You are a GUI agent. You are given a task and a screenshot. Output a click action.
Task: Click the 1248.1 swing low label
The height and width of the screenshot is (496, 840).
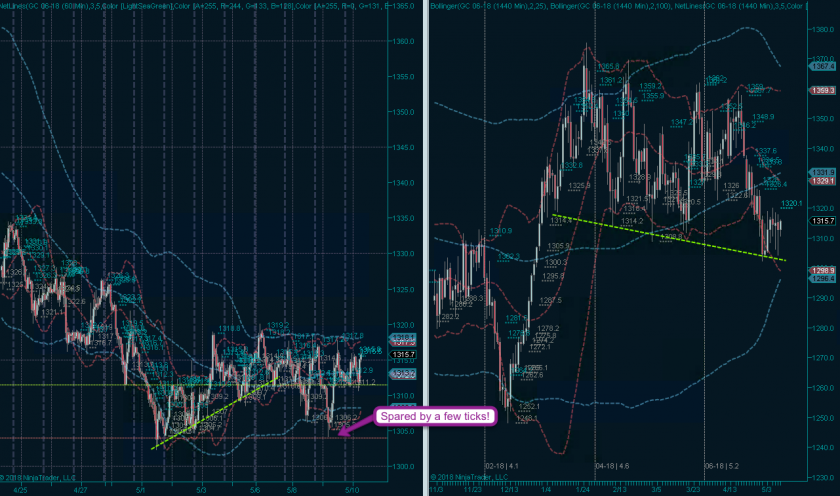pos(527,418)
